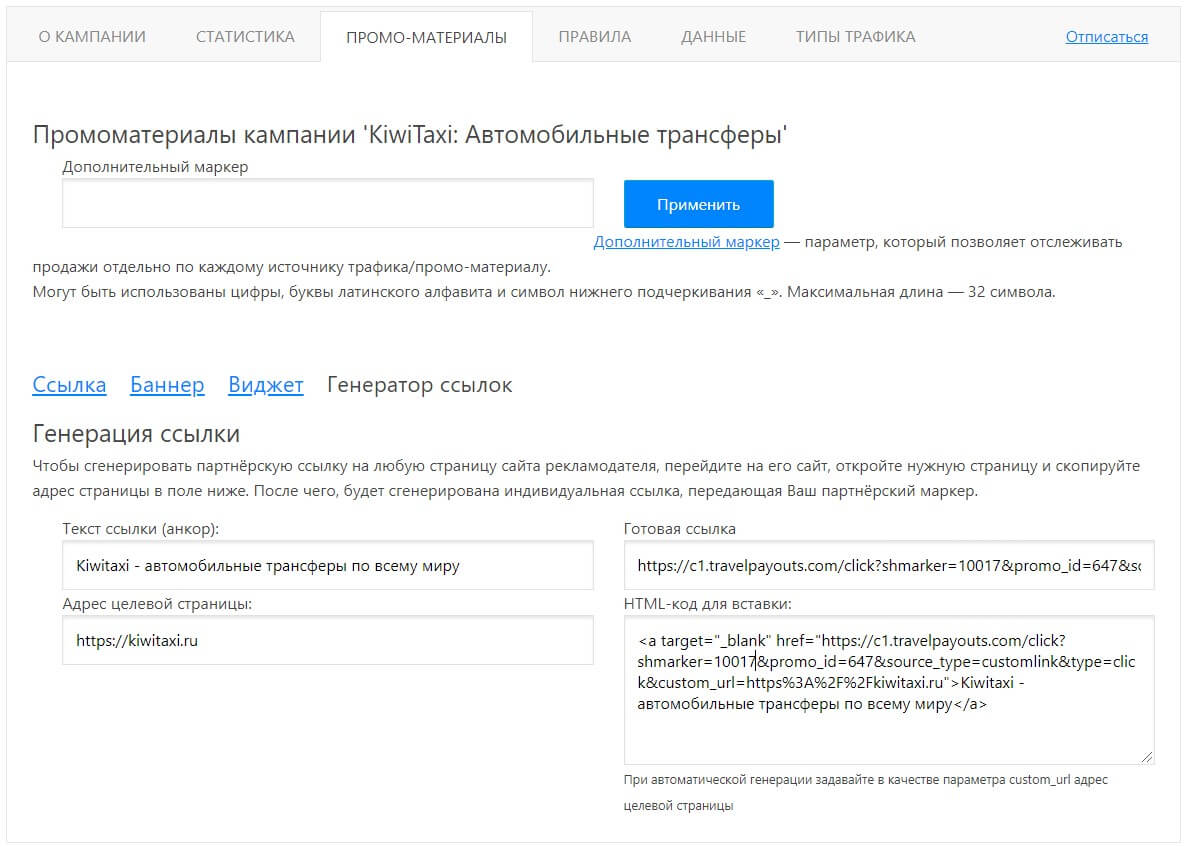Select the ПРОМО-МАТЕРИАЛЫ tab

426,38
